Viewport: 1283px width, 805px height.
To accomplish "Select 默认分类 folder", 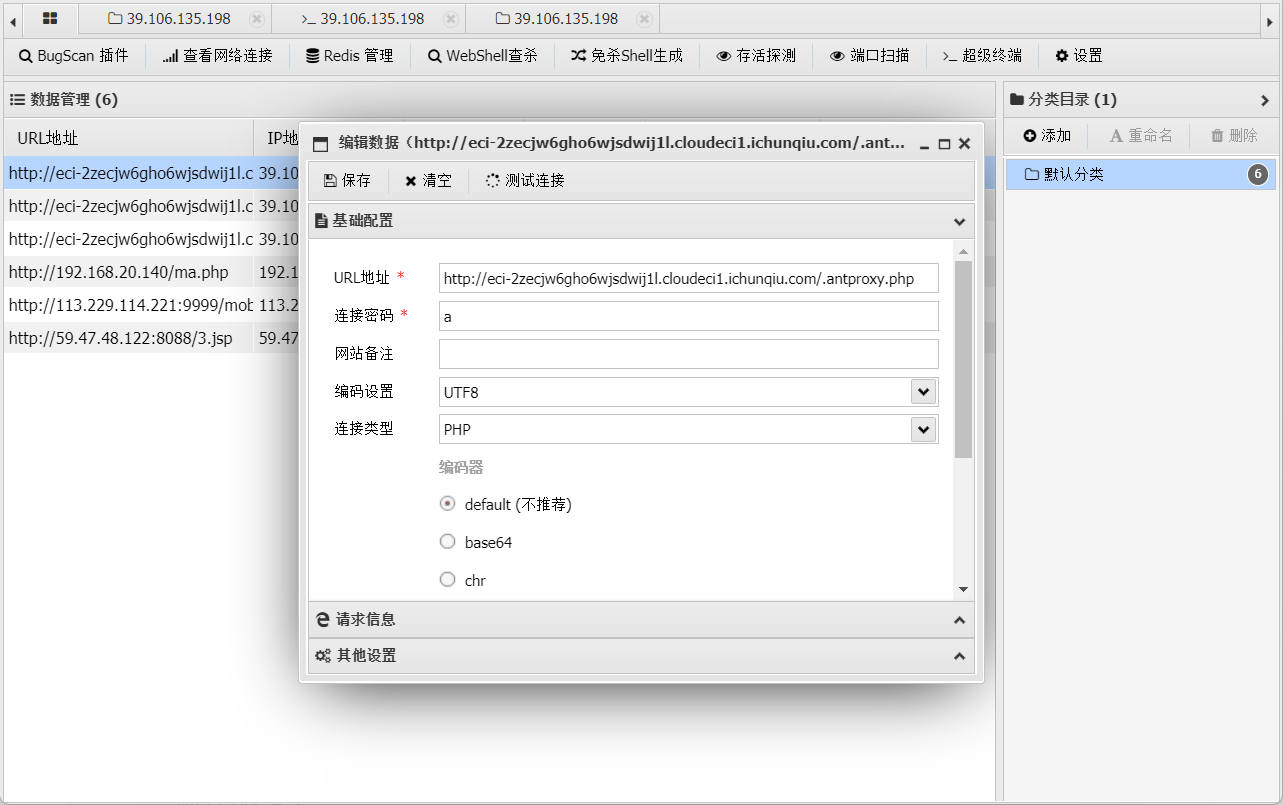I will (1141, 174).
